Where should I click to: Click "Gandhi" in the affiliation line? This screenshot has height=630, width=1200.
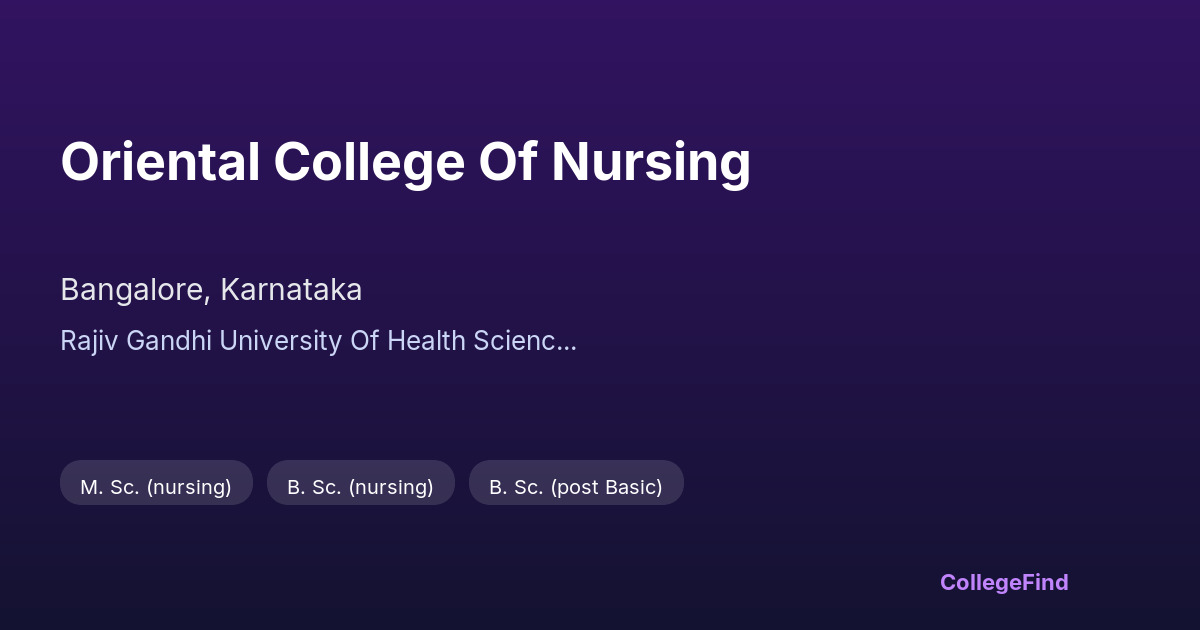click(x=165, y=341)
